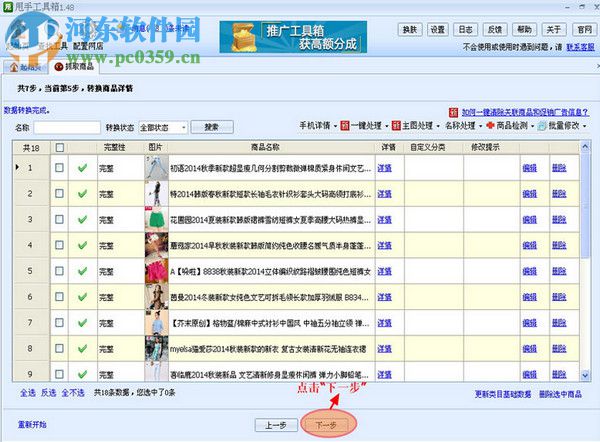Click the 下一步 next step button
This screenshot has height=442, width=600.
coord(326,425)
